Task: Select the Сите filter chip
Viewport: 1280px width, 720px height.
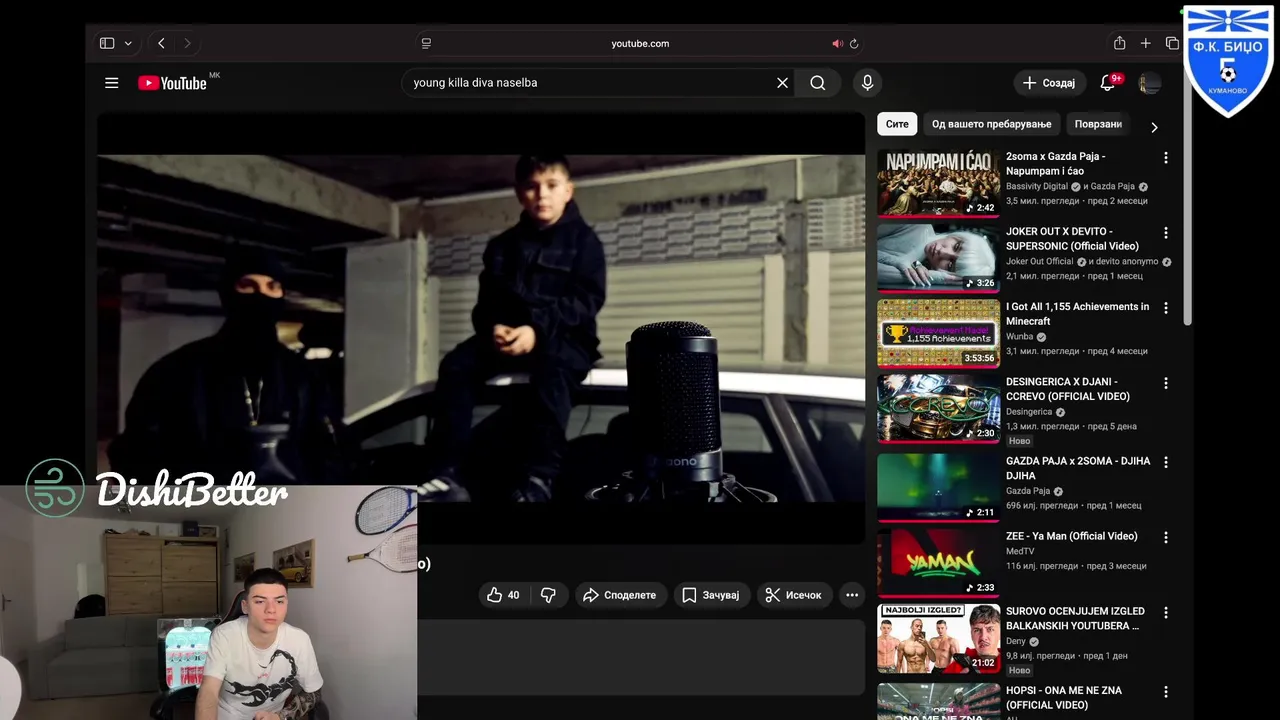Action: pos(897,124)
